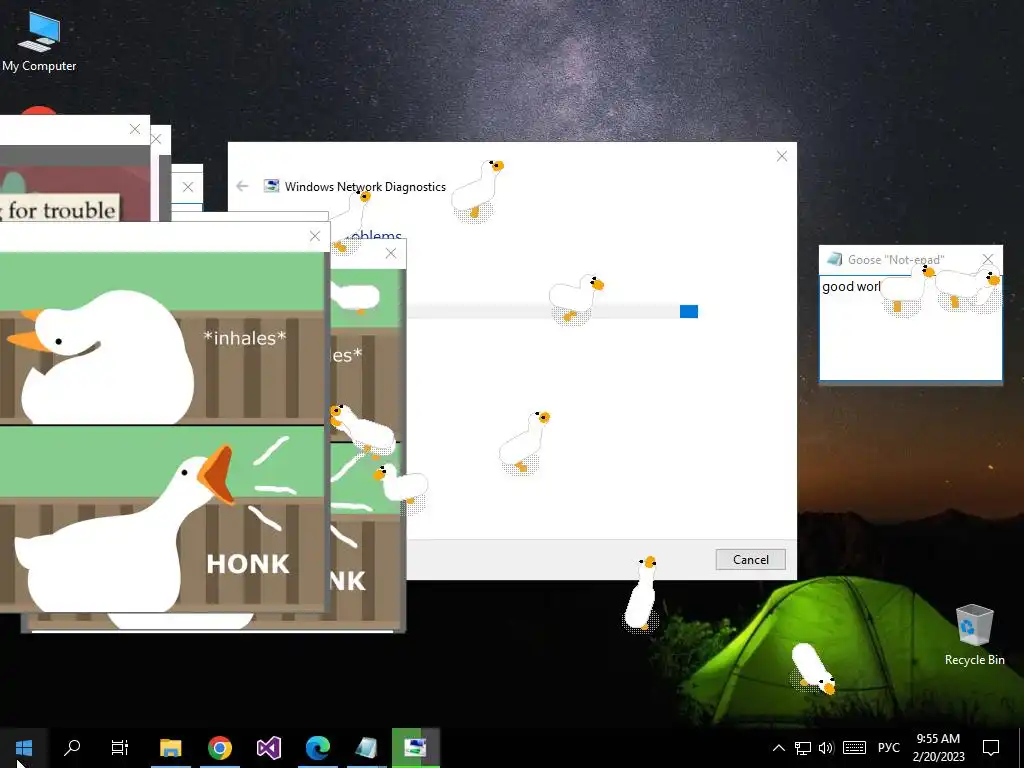Viewport: 1024px width, 768px height.
Task: Open the volume speaker tray icon
Action: point(826,748)
